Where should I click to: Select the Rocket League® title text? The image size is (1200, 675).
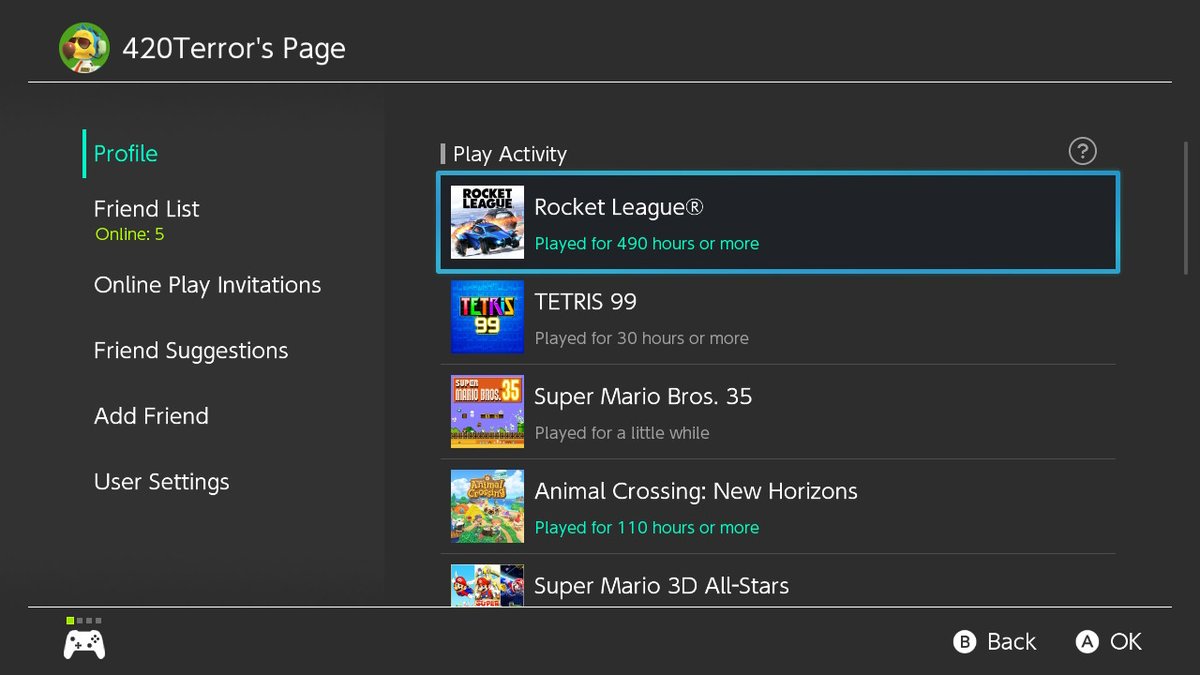coord(619,207)
